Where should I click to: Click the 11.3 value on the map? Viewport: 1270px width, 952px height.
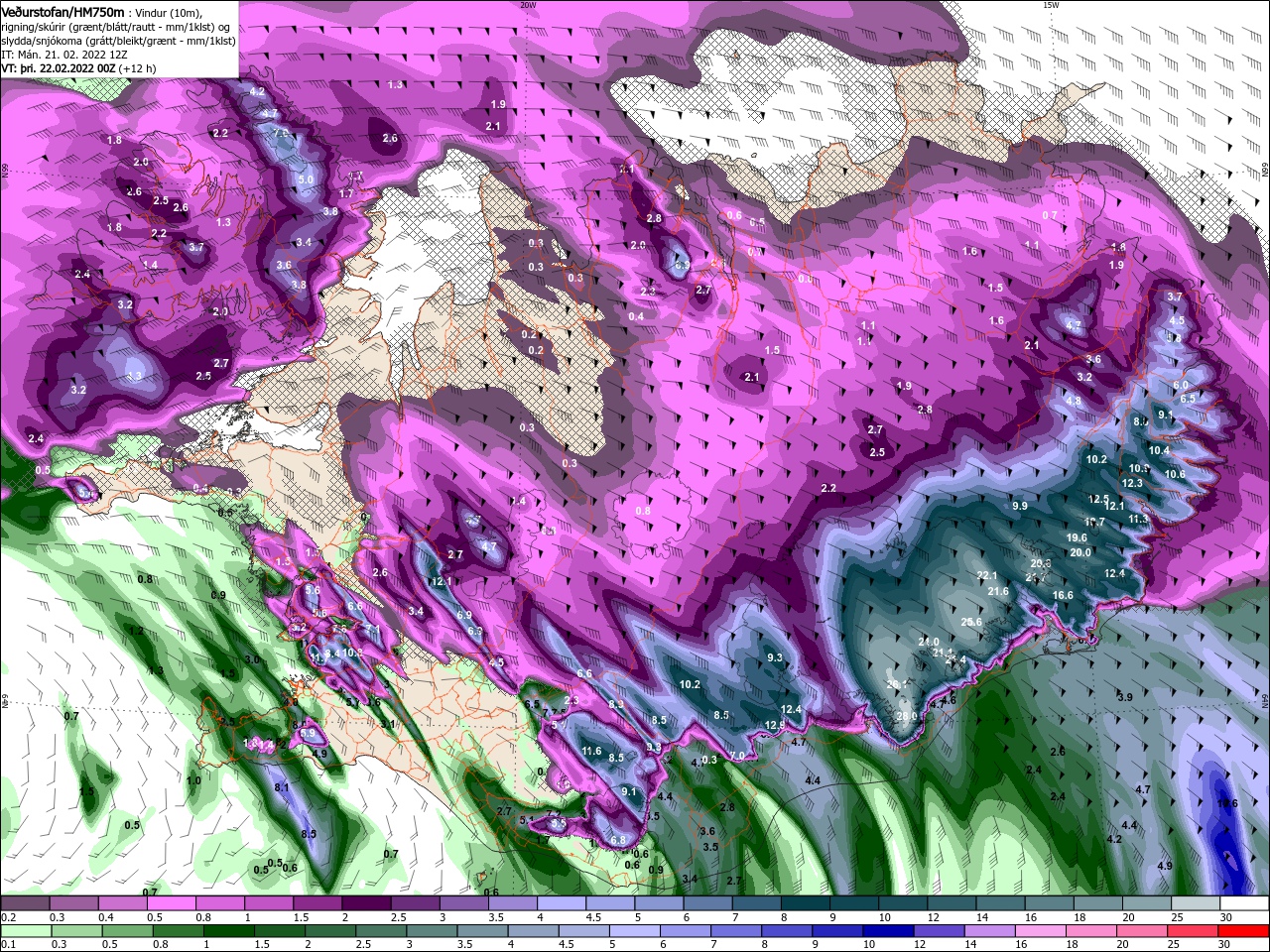coord(1138,519)
